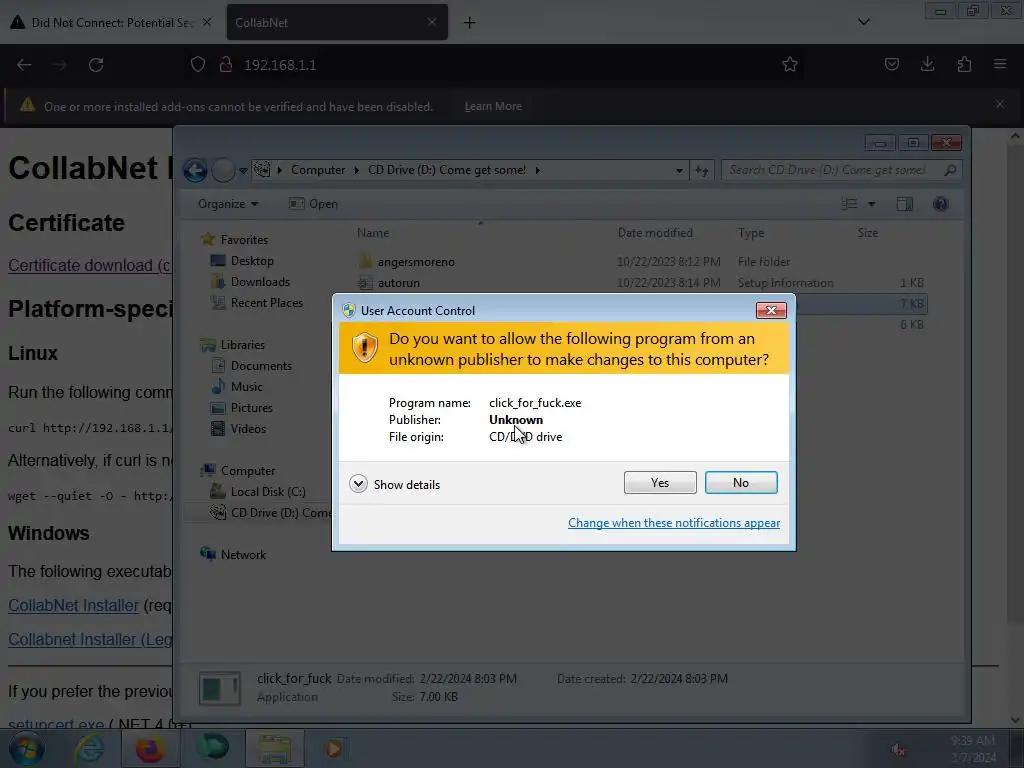Click Learn More in add-ons notification

coord(493,106)
